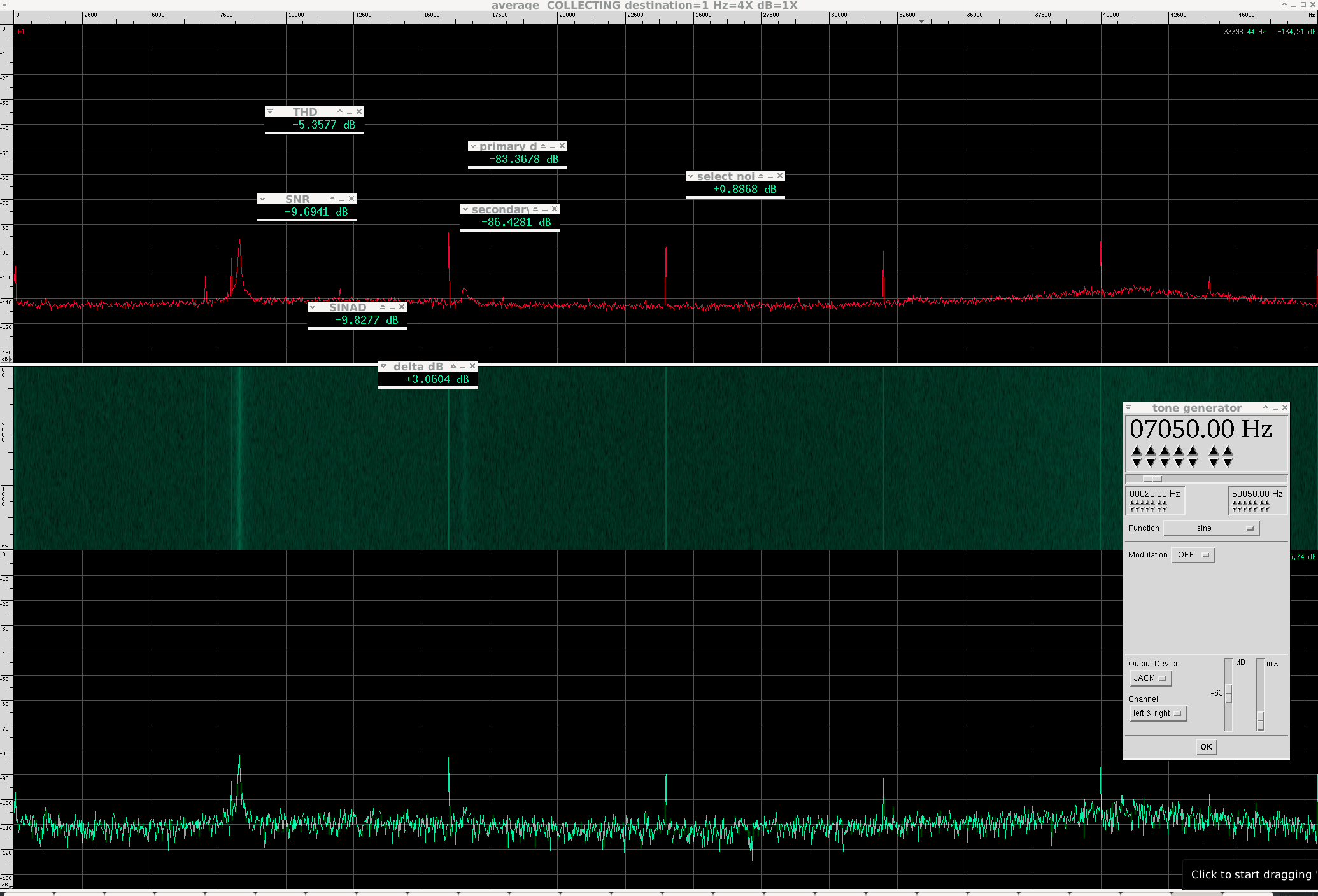
Task: Shade the SNR window with up-arrow icon
Action: pos(332,199)
